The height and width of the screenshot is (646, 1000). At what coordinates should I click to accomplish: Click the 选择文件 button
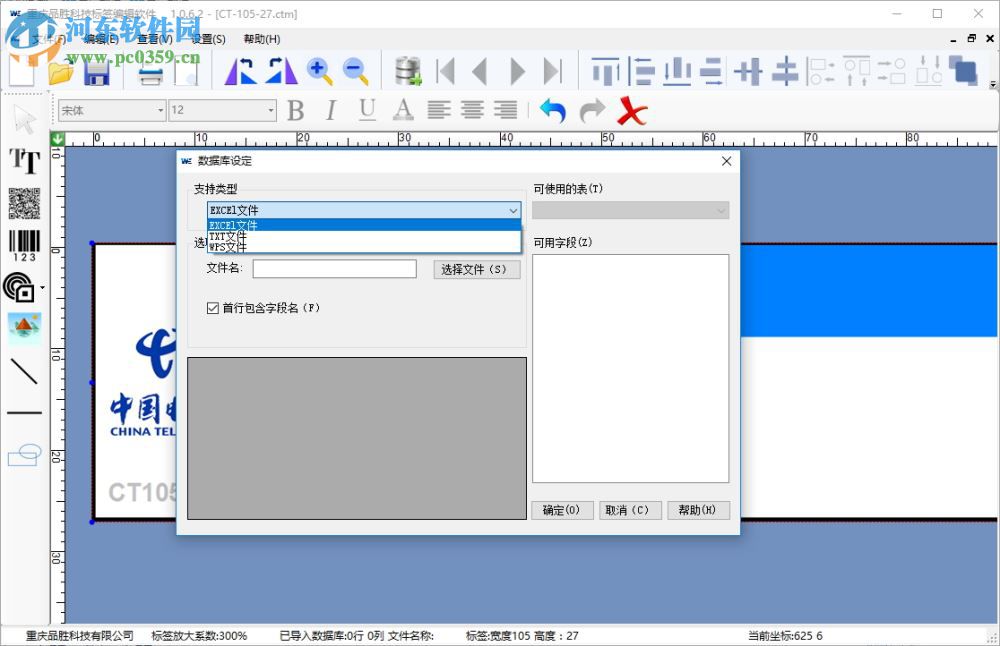pyautogui.click(x=475, y=269)
